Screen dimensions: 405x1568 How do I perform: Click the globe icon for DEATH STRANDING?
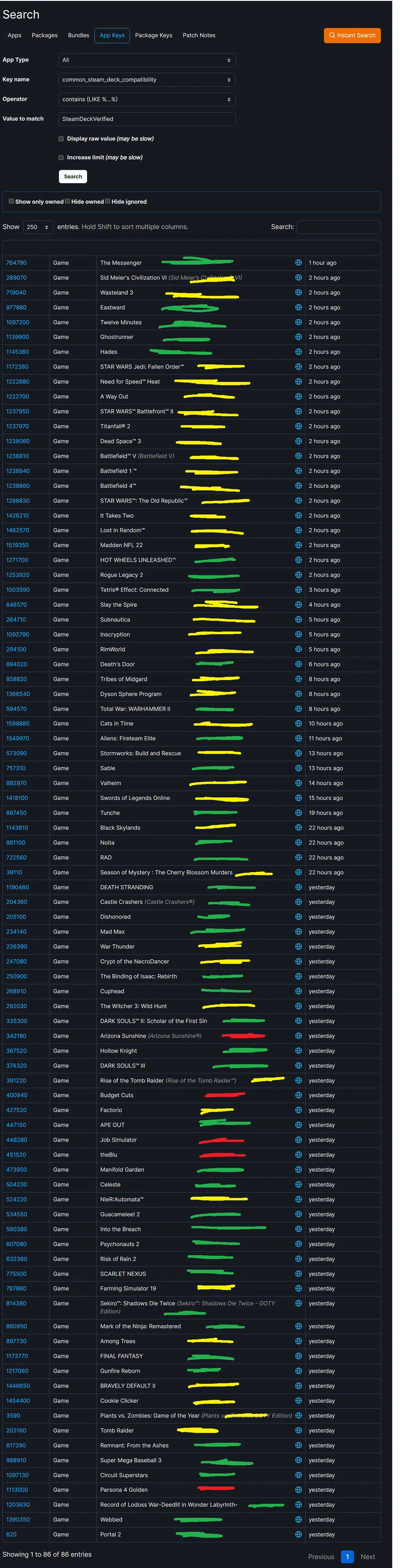(298, 887)
